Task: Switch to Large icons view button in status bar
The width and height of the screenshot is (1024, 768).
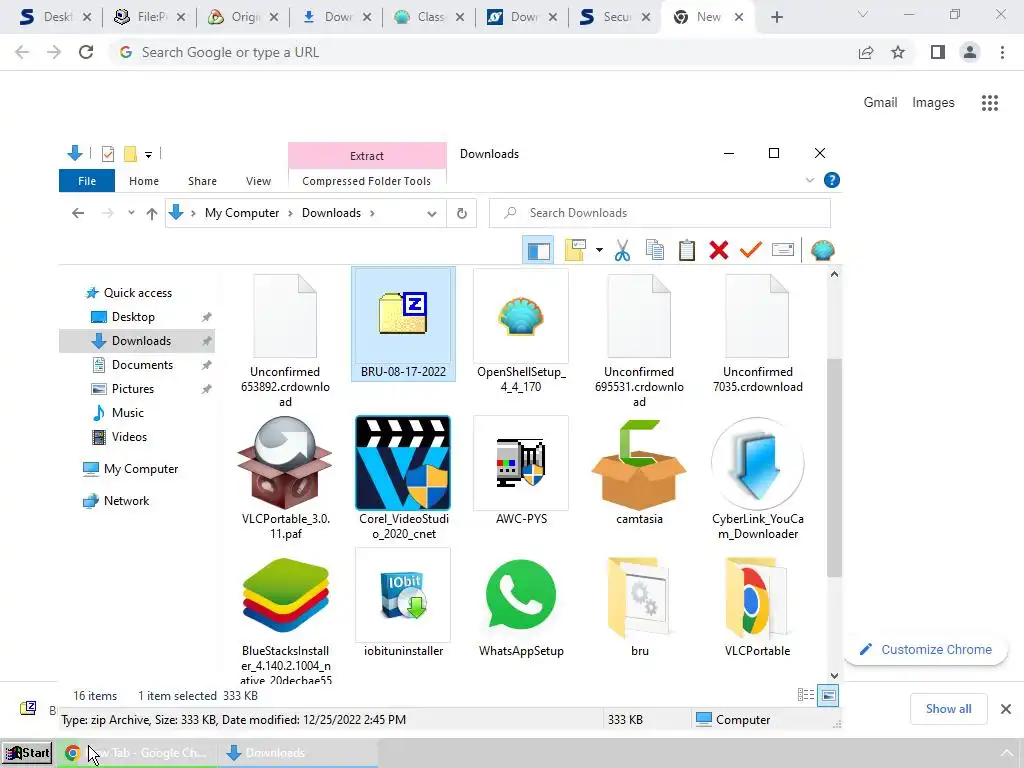Action: click(x=828, y=696)
